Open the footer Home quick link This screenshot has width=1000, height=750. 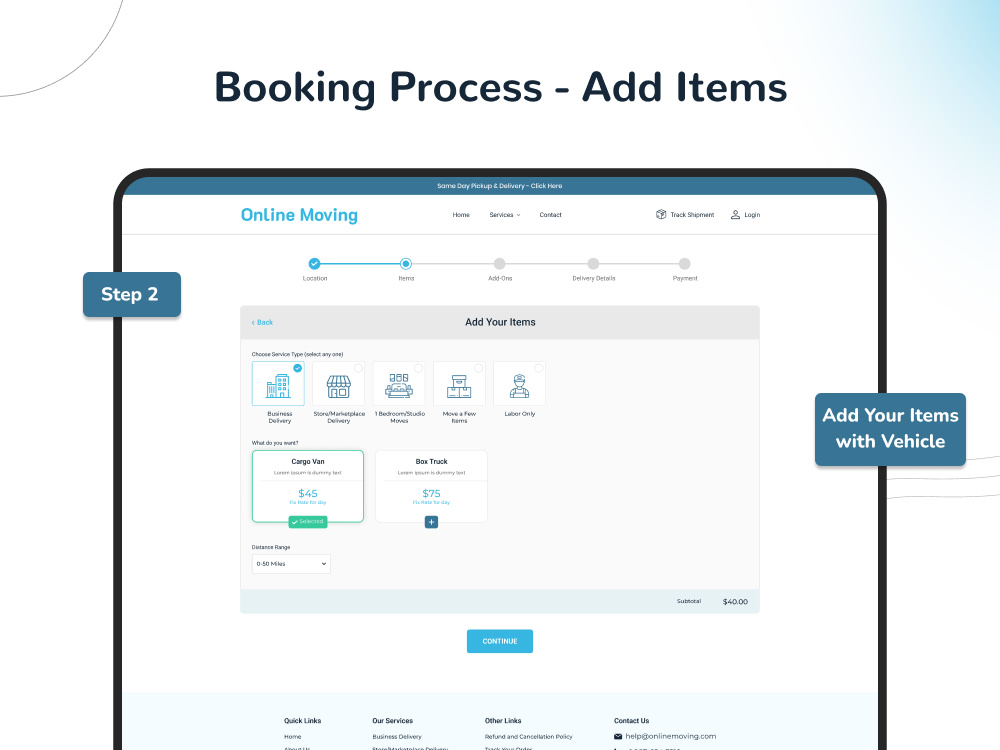point(293,737)
